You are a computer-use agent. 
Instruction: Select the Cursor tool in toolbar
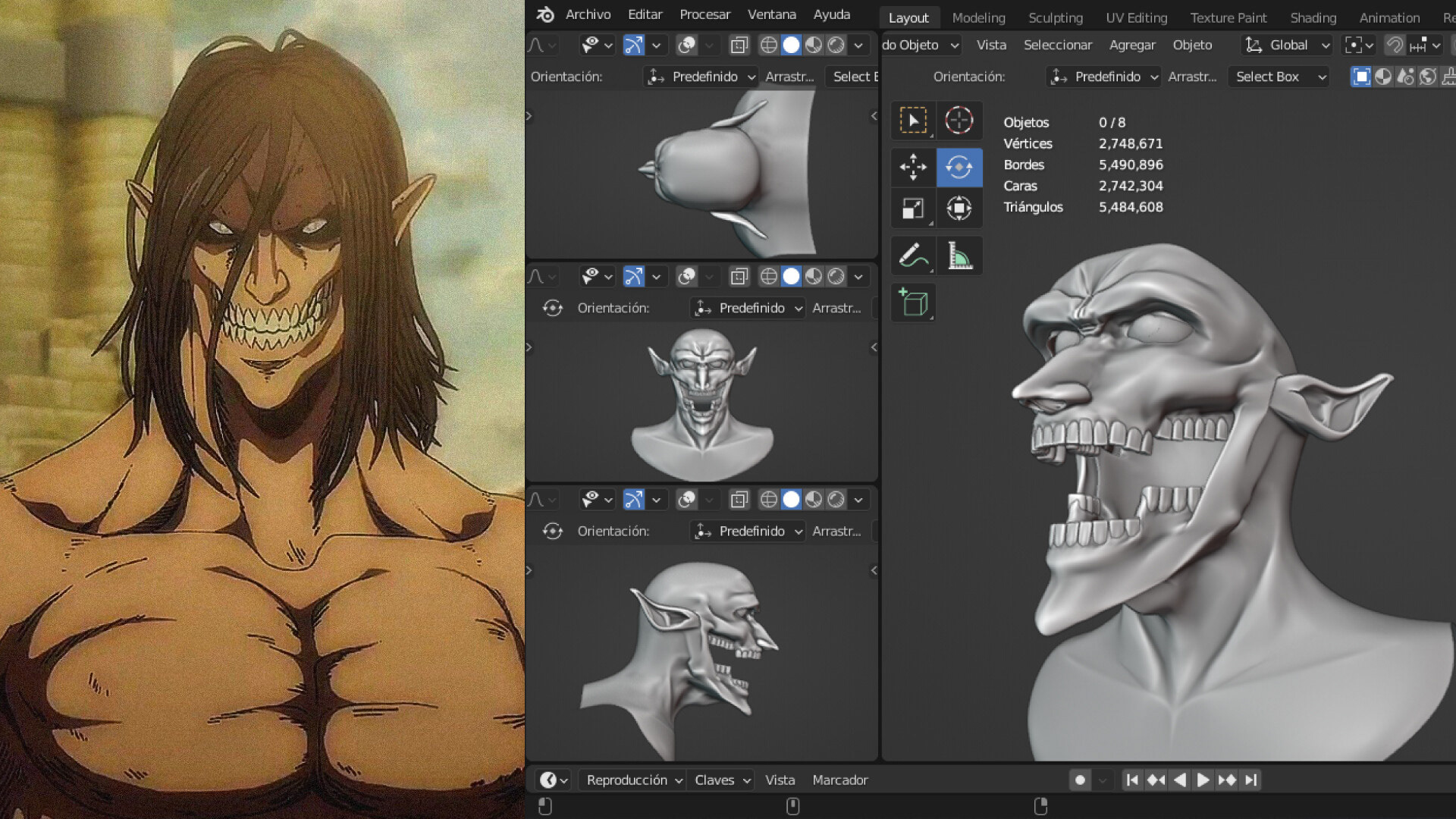[x=959, y=121]
